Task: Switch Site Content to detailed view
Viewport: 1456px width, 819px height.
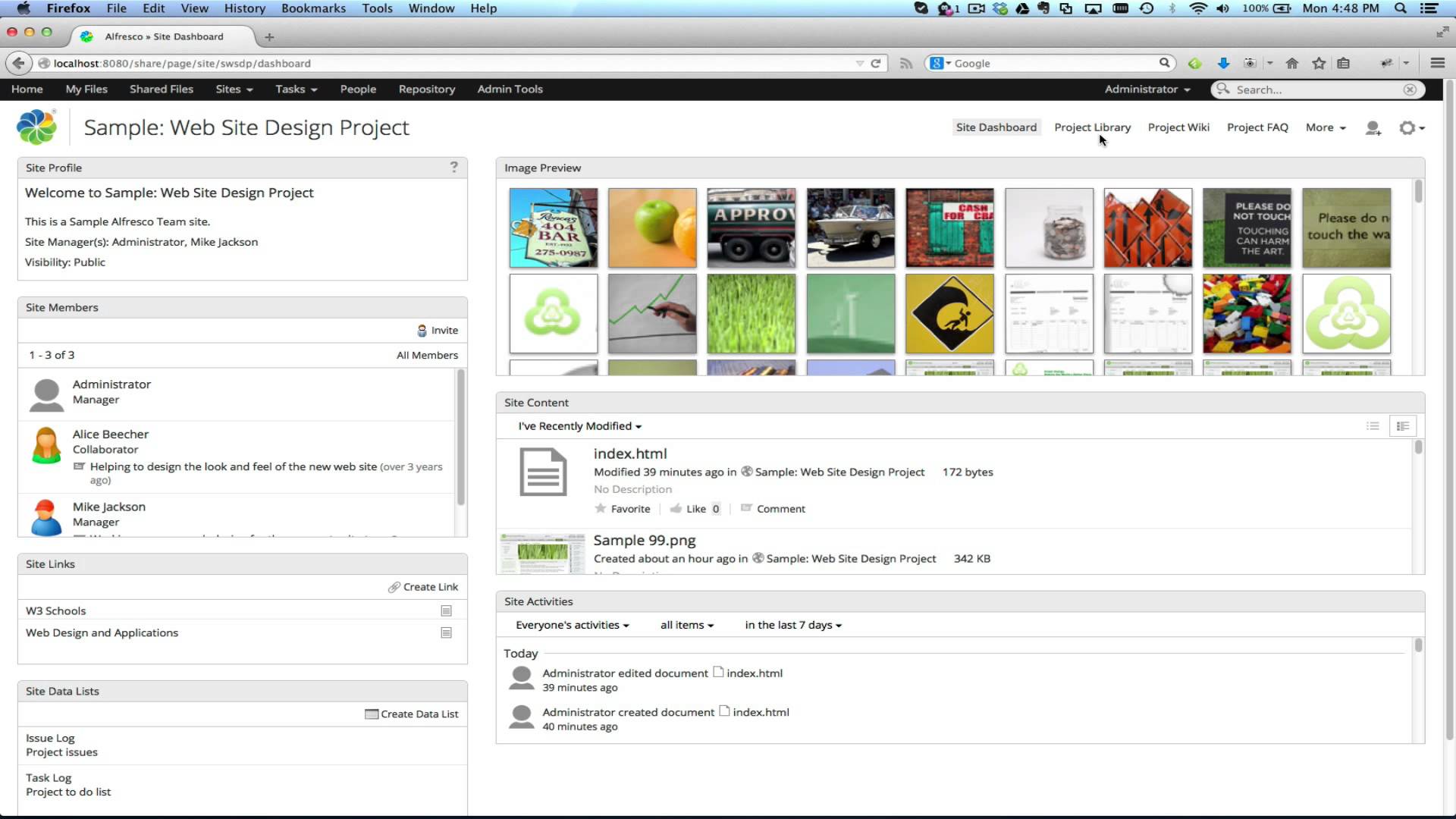Action: [1403, 426]
